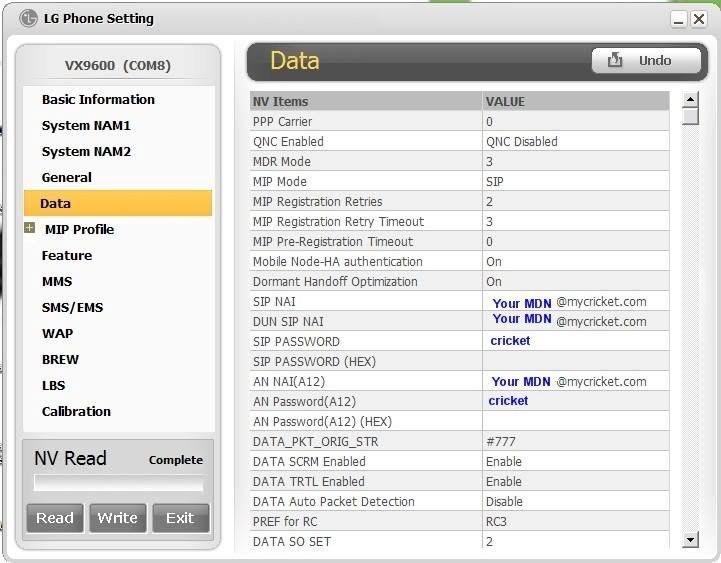The height and width of the screenshot is (563, 721).
Task: Click the AN NAI(A12) value field
Action: 576,381
